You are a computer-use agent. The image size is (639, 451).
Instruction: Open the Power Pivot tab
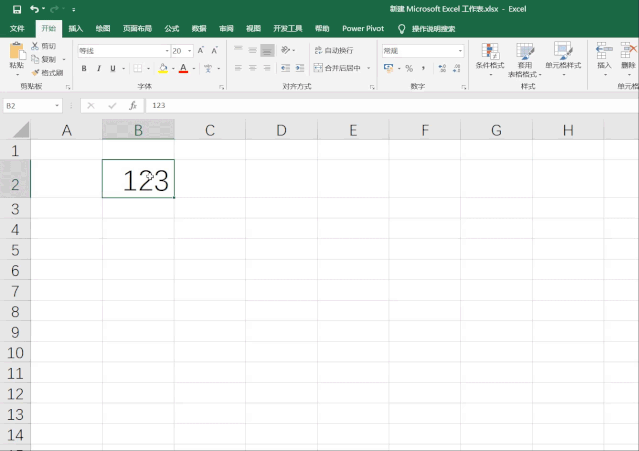(x=363, y=29)
